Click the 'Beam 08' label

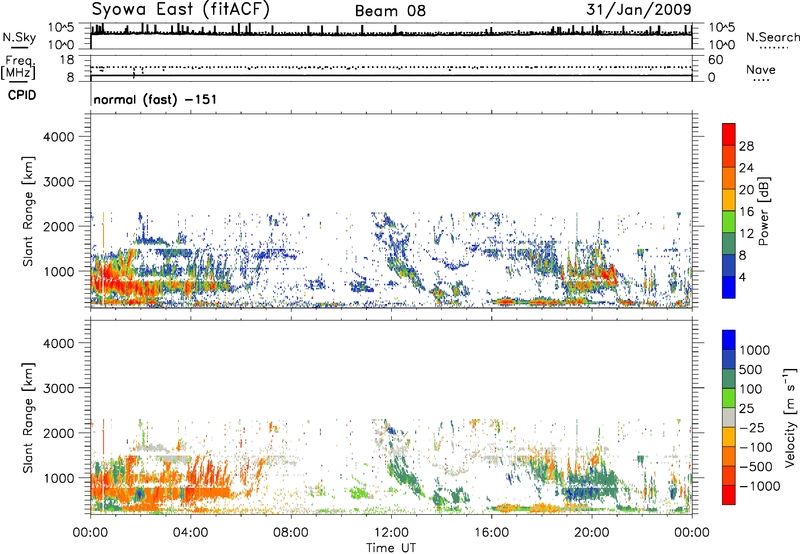click(390, 11)
